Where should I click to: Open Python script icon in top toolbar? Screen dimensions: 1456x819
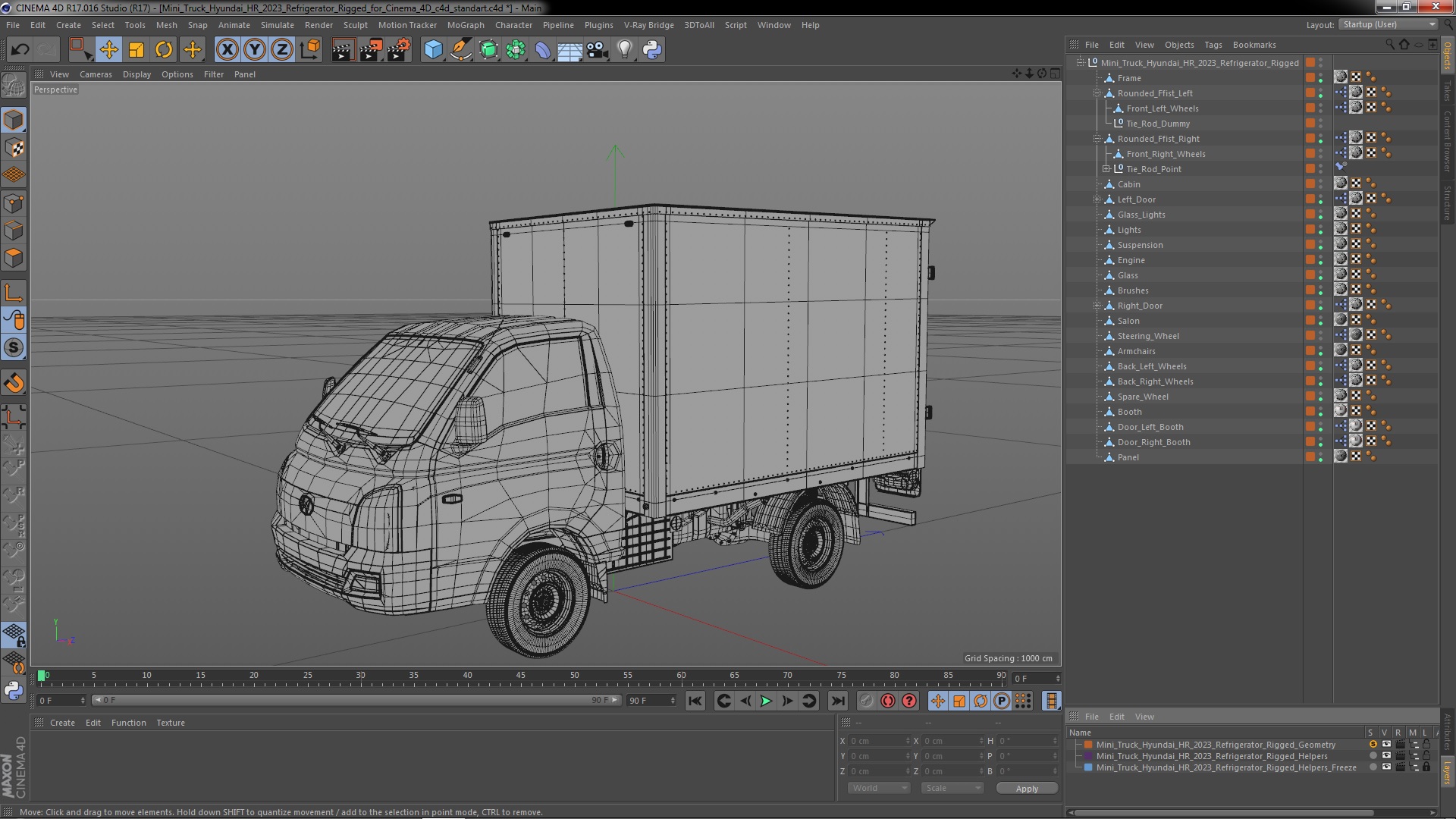pyautogui.click(x=652, y=50)
